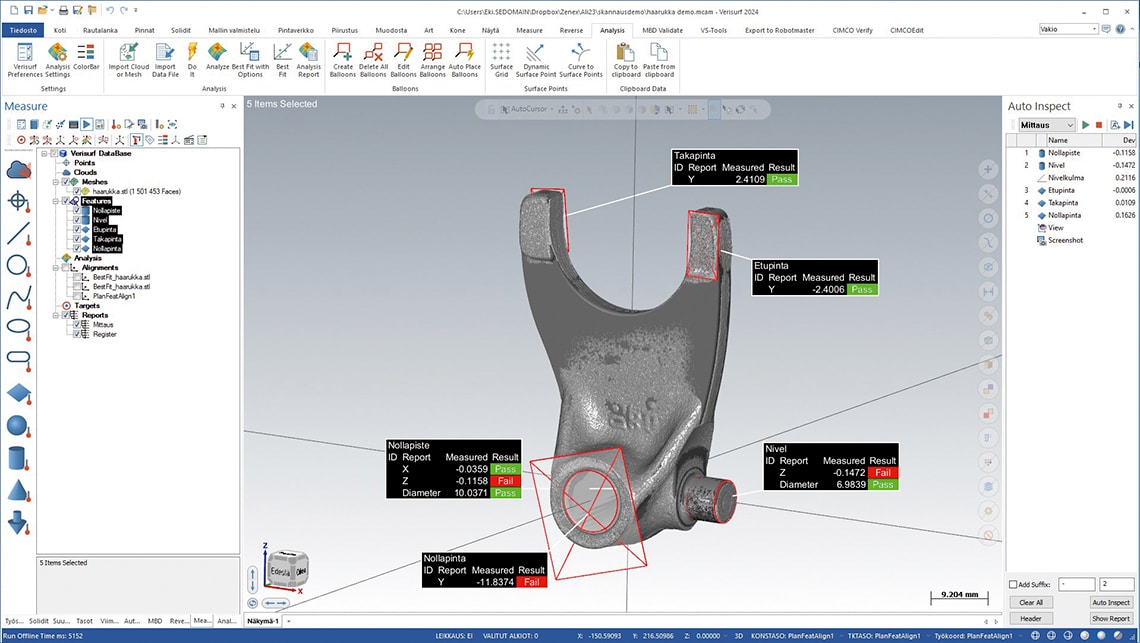Screen dimensions: 1140x643
Task: Generate the Analysis Report
Action: (308, 60)
